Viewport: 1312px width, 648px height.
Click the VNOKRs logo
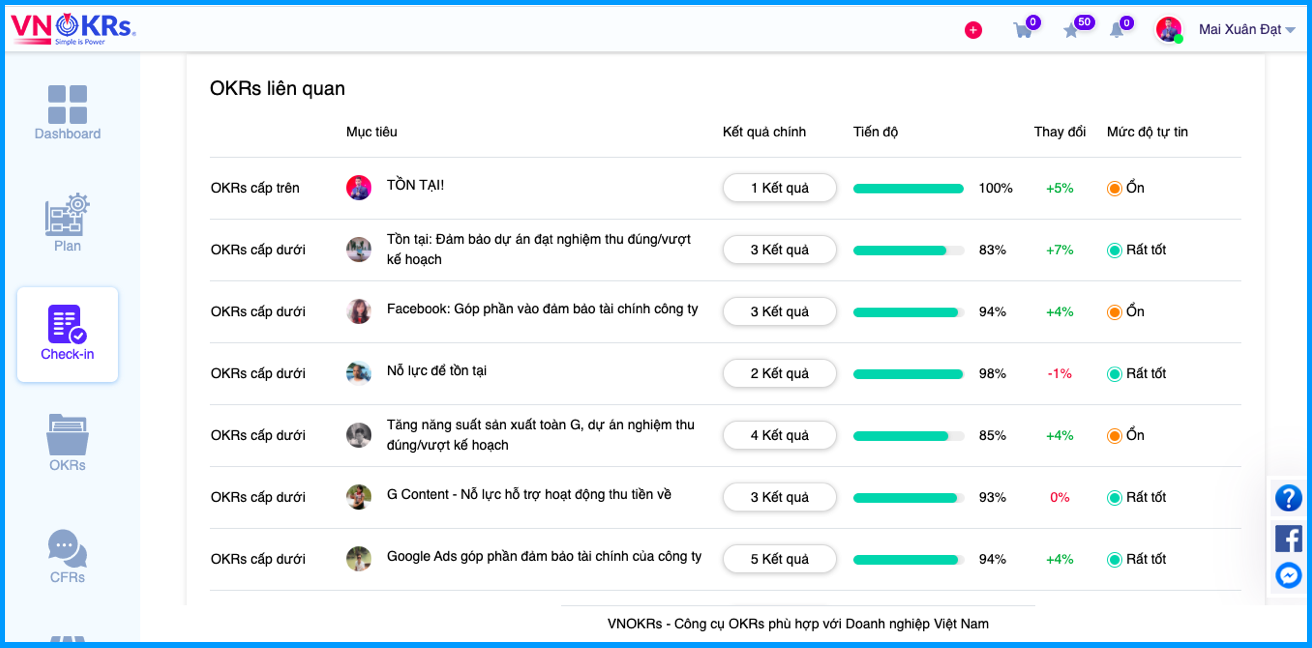tap(73, 29)
